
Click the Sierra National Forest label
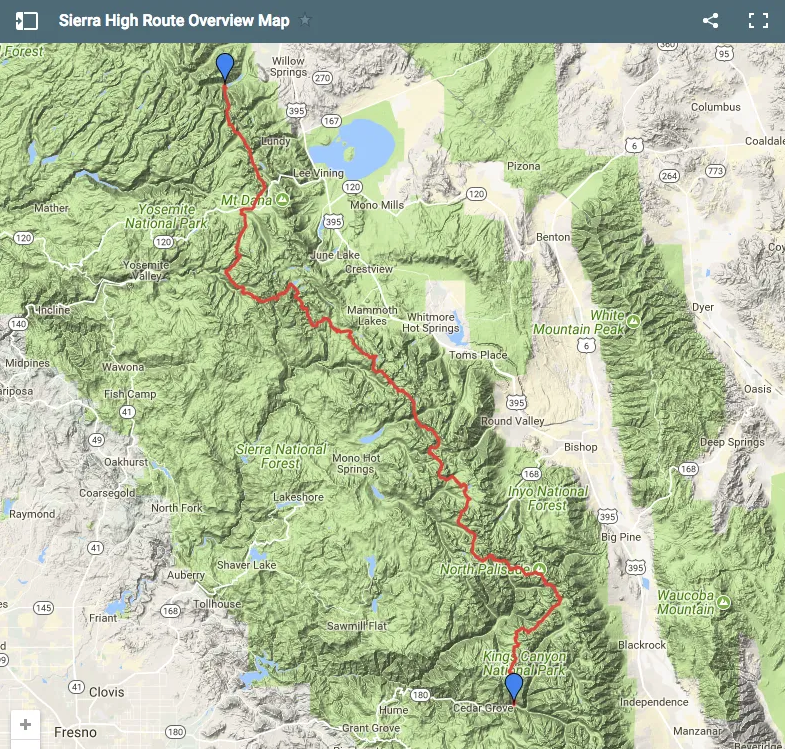pyautogui.click(x=281, y=456)
